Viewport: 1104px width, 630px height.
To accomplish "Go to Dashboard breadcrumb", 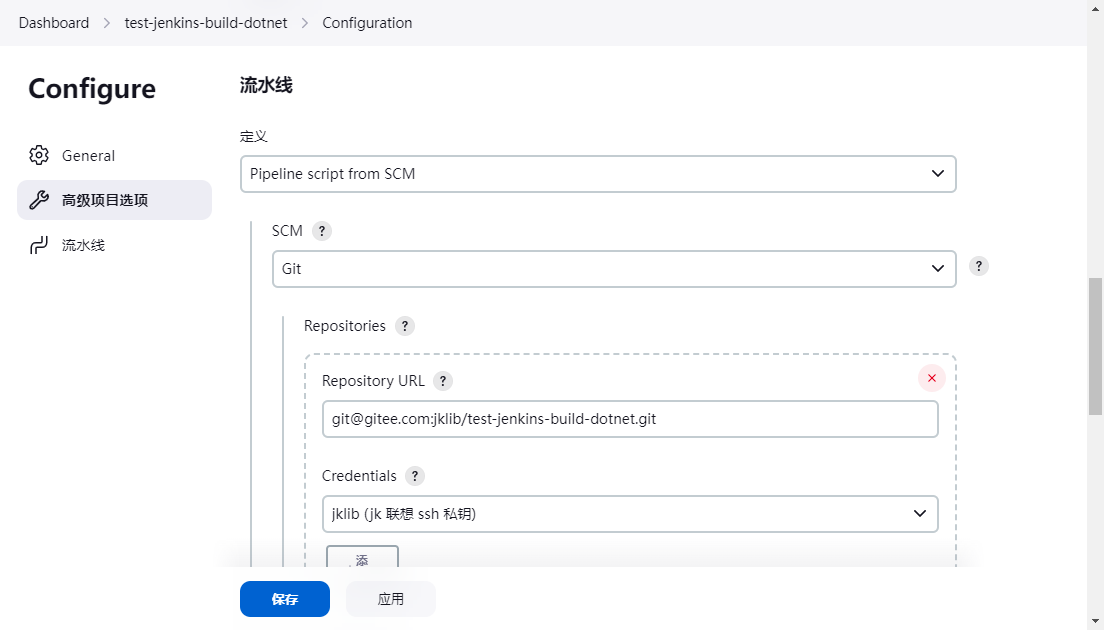I will point(54,23).
